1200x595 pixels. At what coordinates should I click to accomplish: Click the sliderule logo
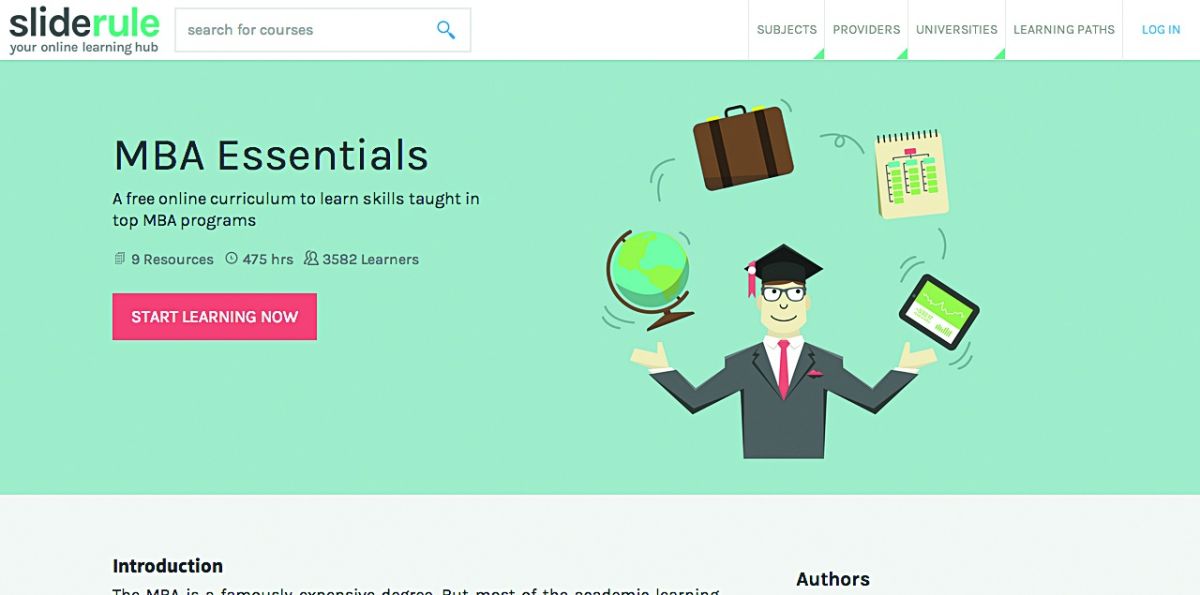click(x=84, y=30)
